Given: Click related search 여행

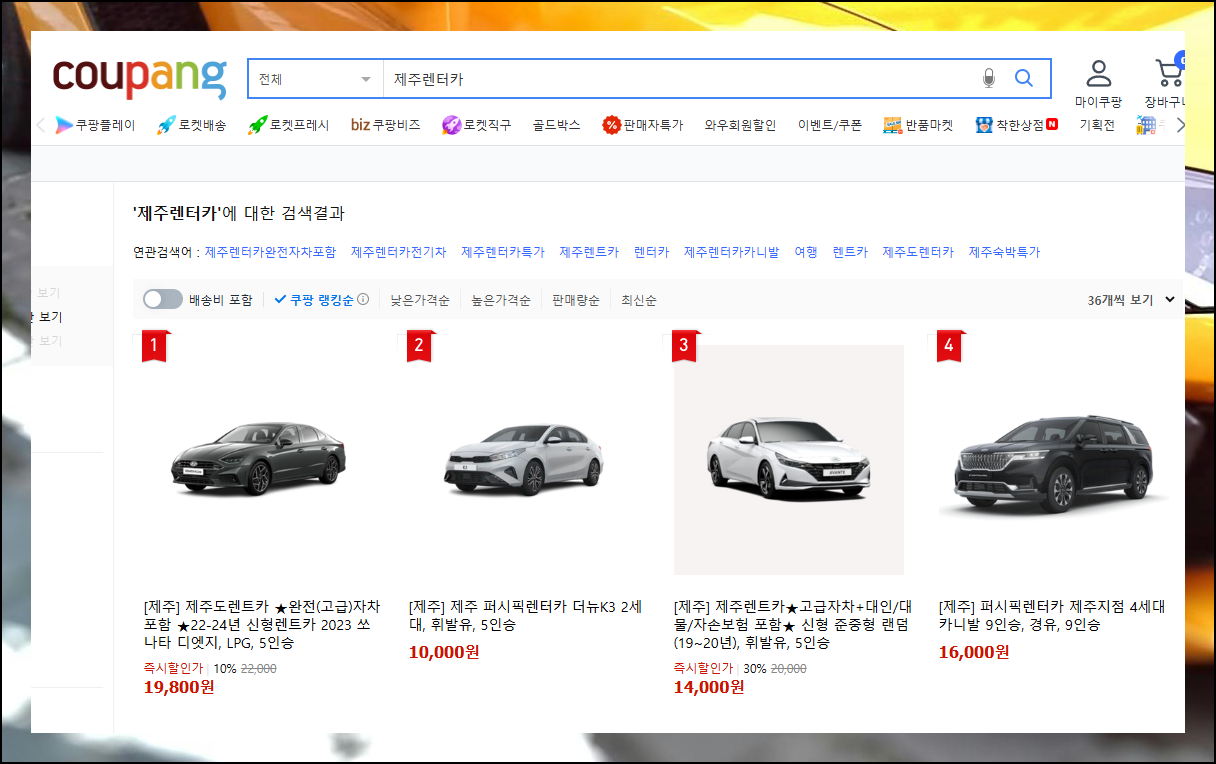Looking at the screenshot, I should coord(806,252).
